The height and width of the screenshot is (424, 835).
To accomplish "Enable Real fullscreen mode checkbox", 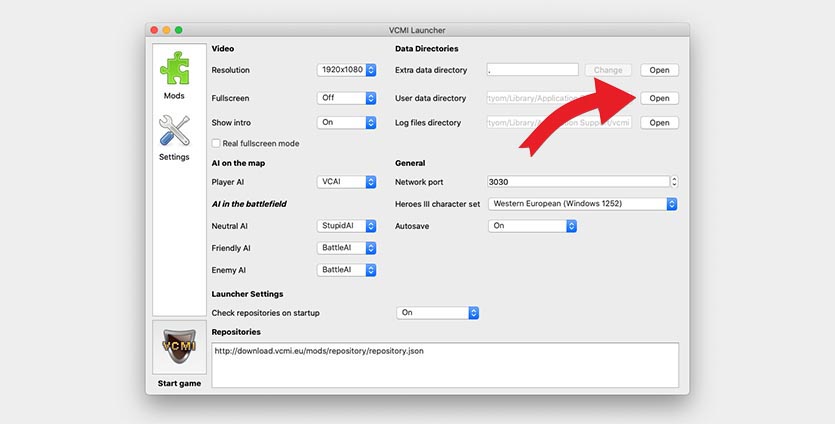I will coord(216,143).
